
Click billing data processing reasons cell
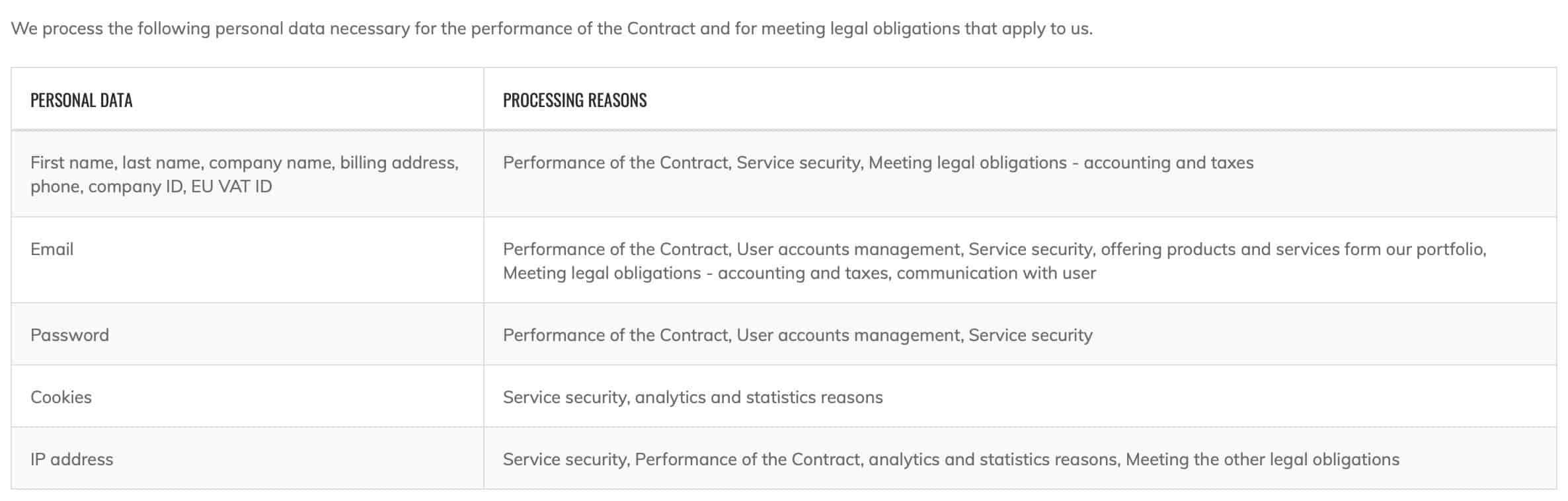click(878, 163)
